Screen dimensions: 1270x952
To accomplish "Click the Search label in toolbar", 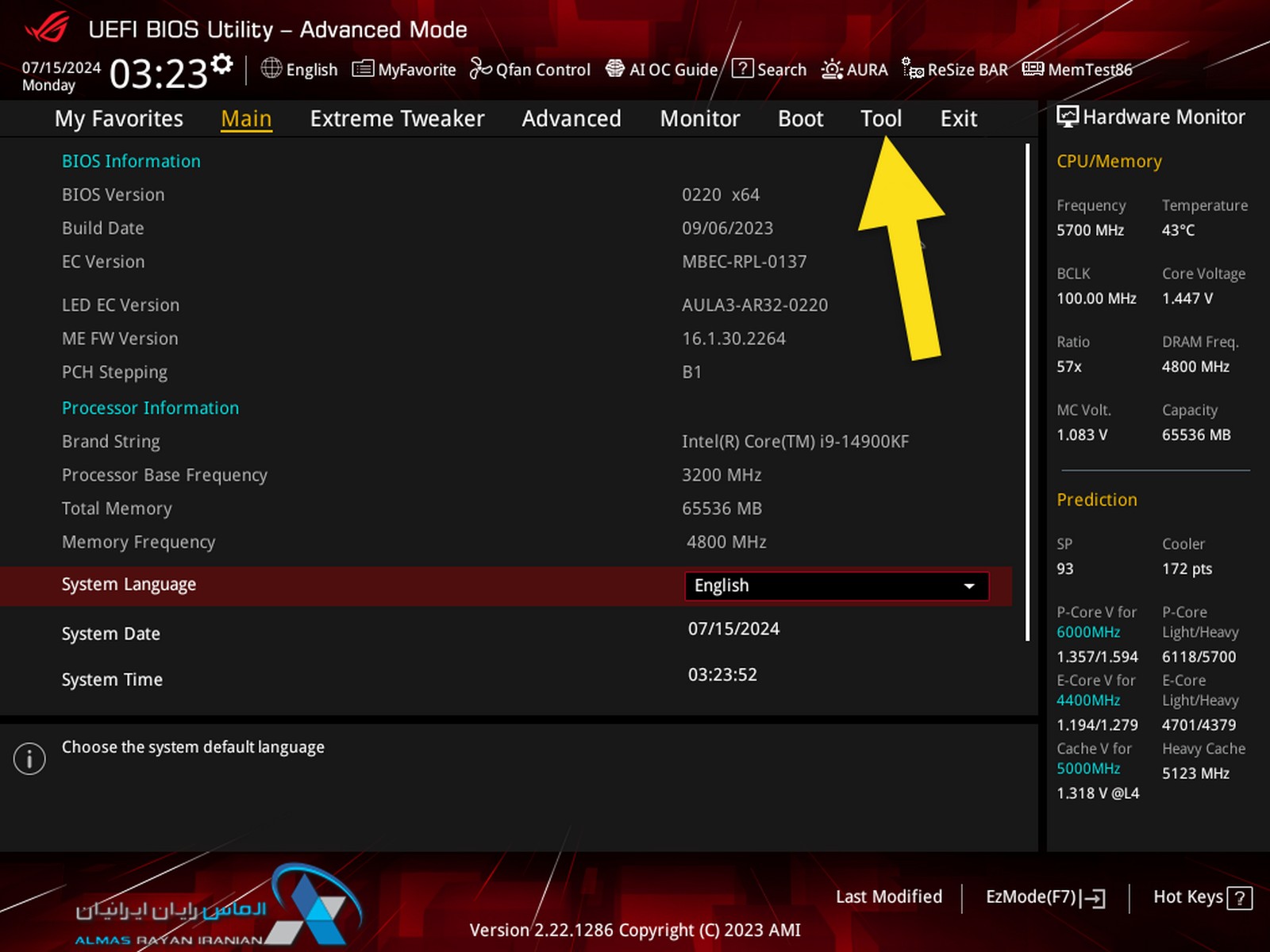I will tap(782, 70).
